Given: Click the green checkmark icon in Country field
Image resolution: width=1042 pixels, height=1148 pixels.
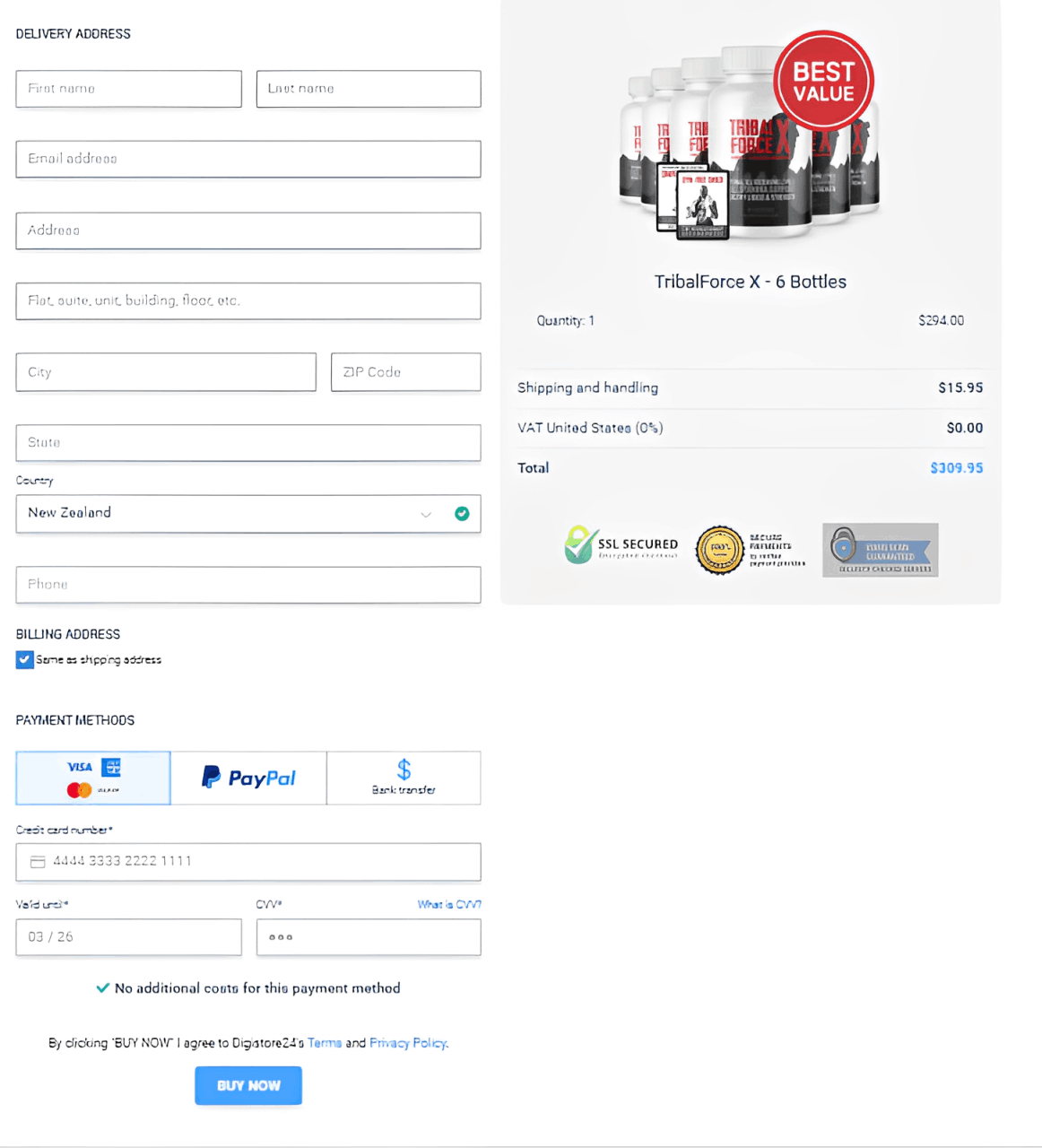Looking at the screenshot, I should [x=462, y=514].
